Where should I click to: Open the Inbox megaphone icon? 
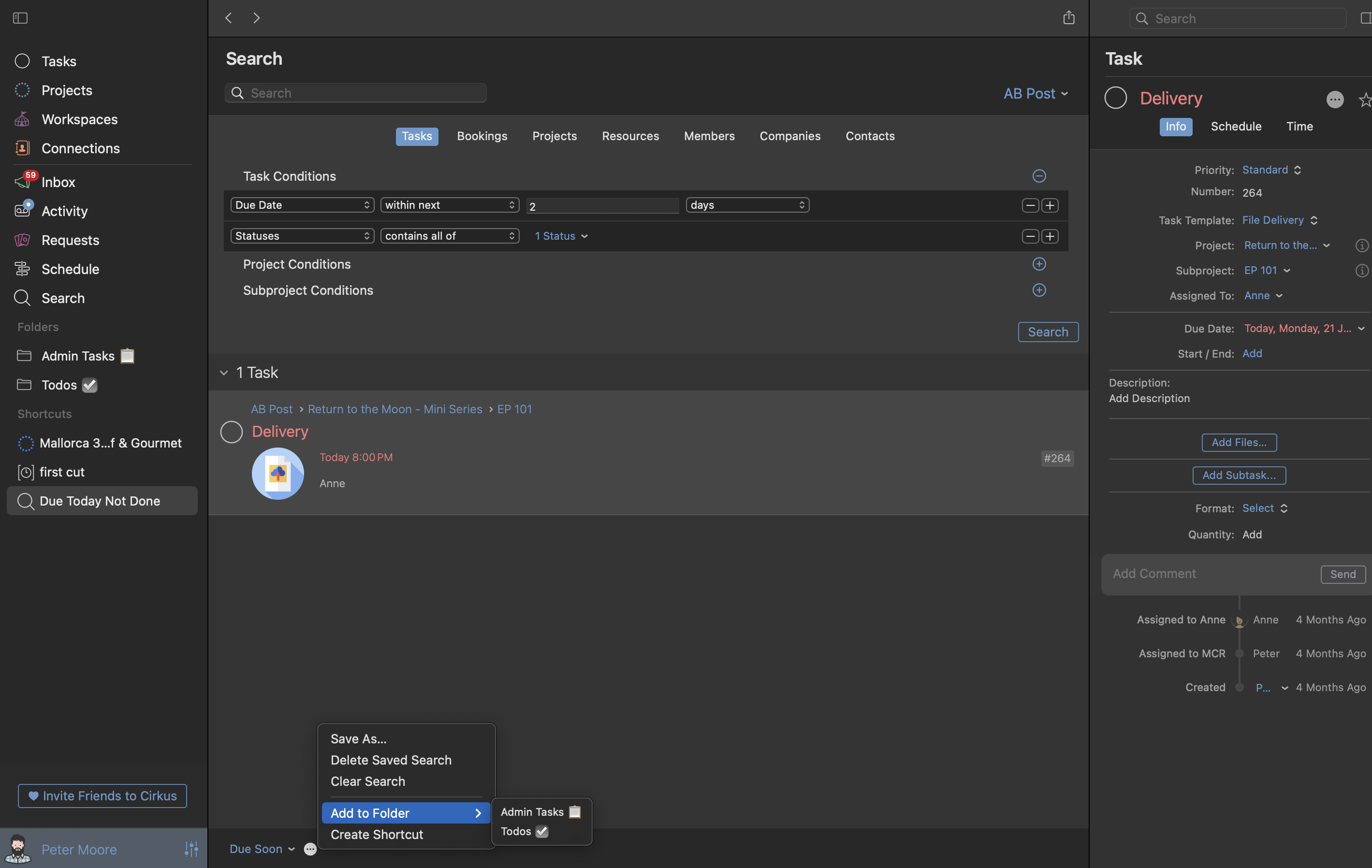pos(22,182)
